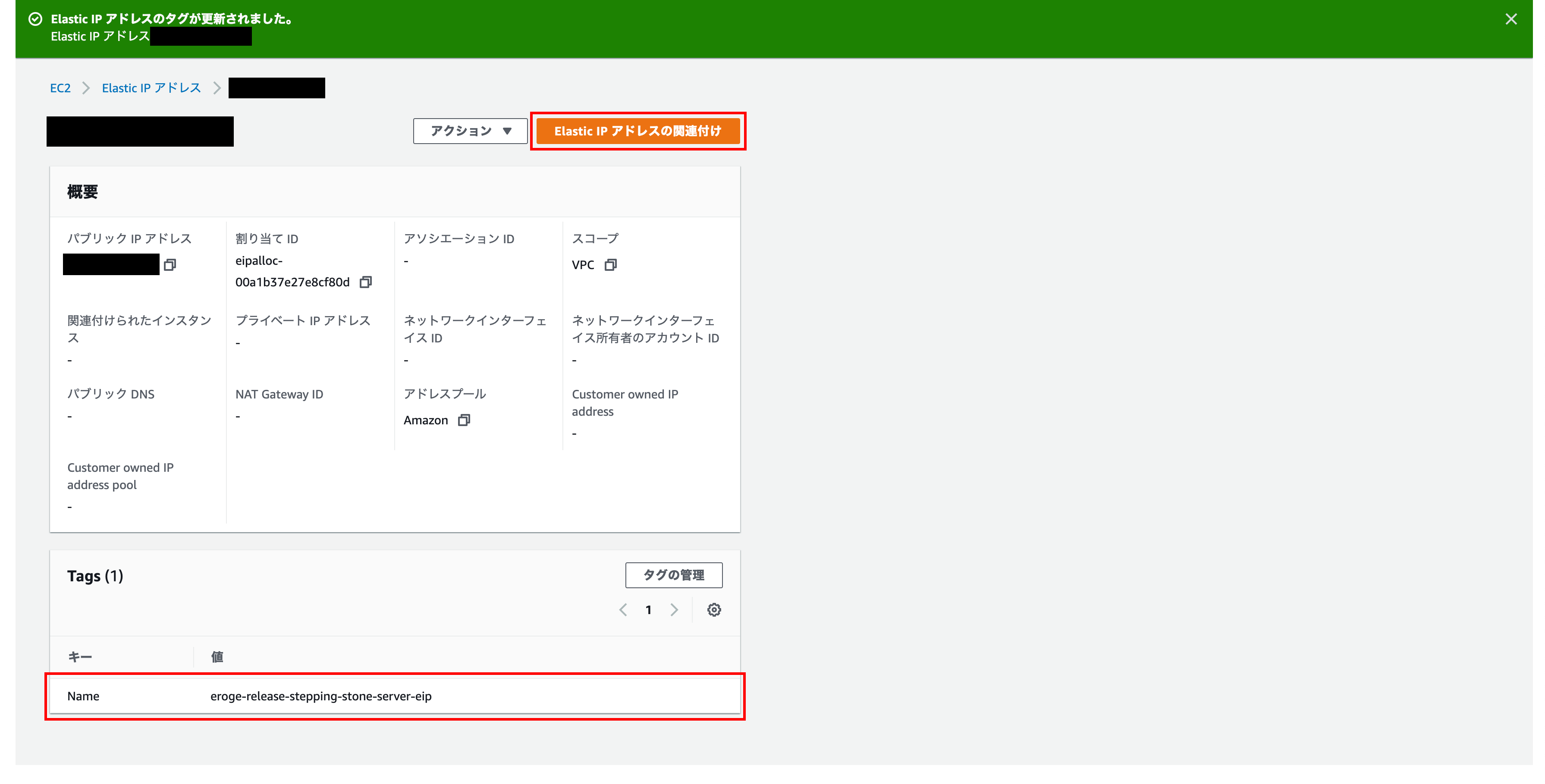This screenshot has height=784, width=1545.
Task: Dismiss the green success banner
Action: pos(1511,19)
